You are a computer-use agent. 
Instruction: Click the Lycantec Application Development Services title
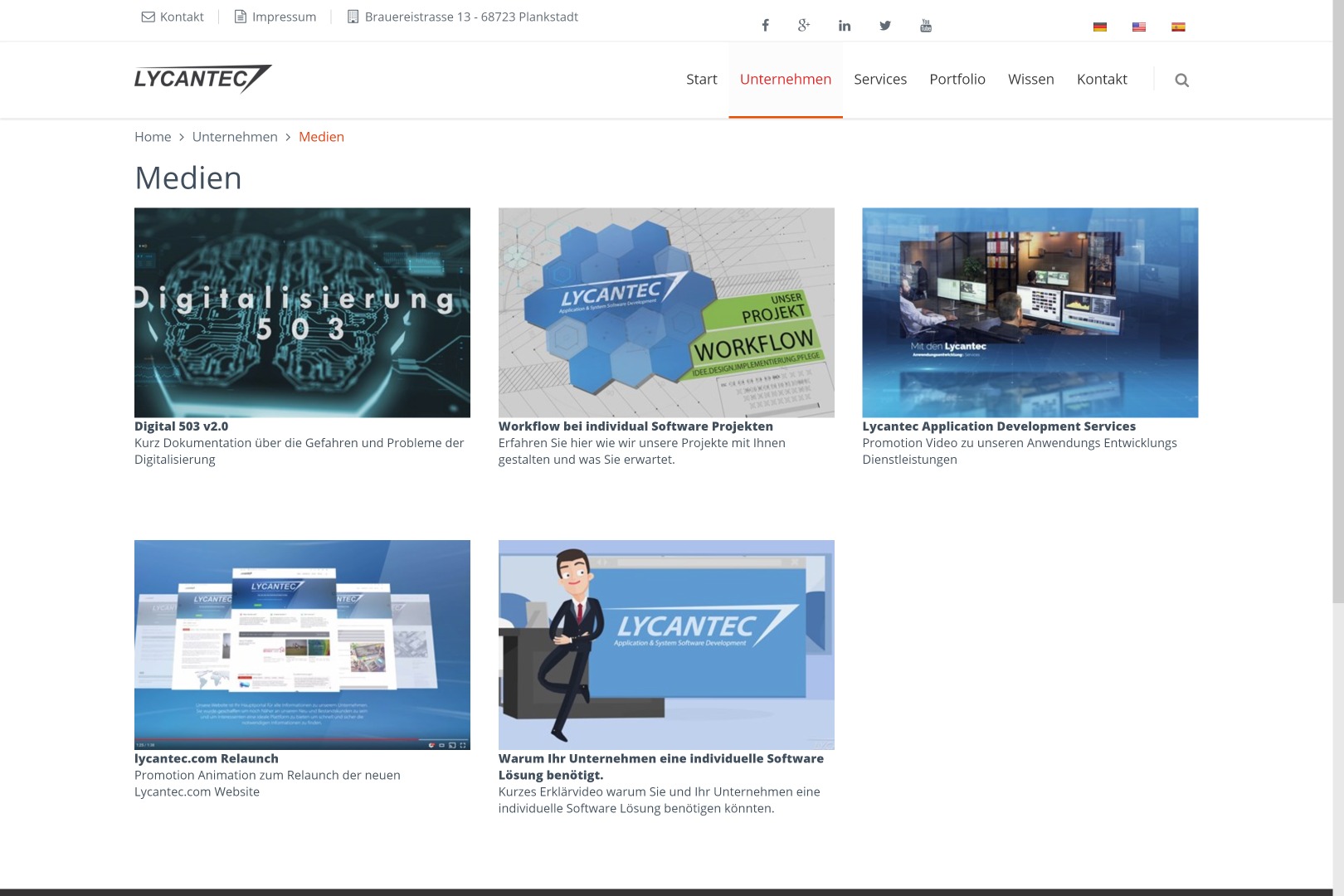tap(999, 426)
